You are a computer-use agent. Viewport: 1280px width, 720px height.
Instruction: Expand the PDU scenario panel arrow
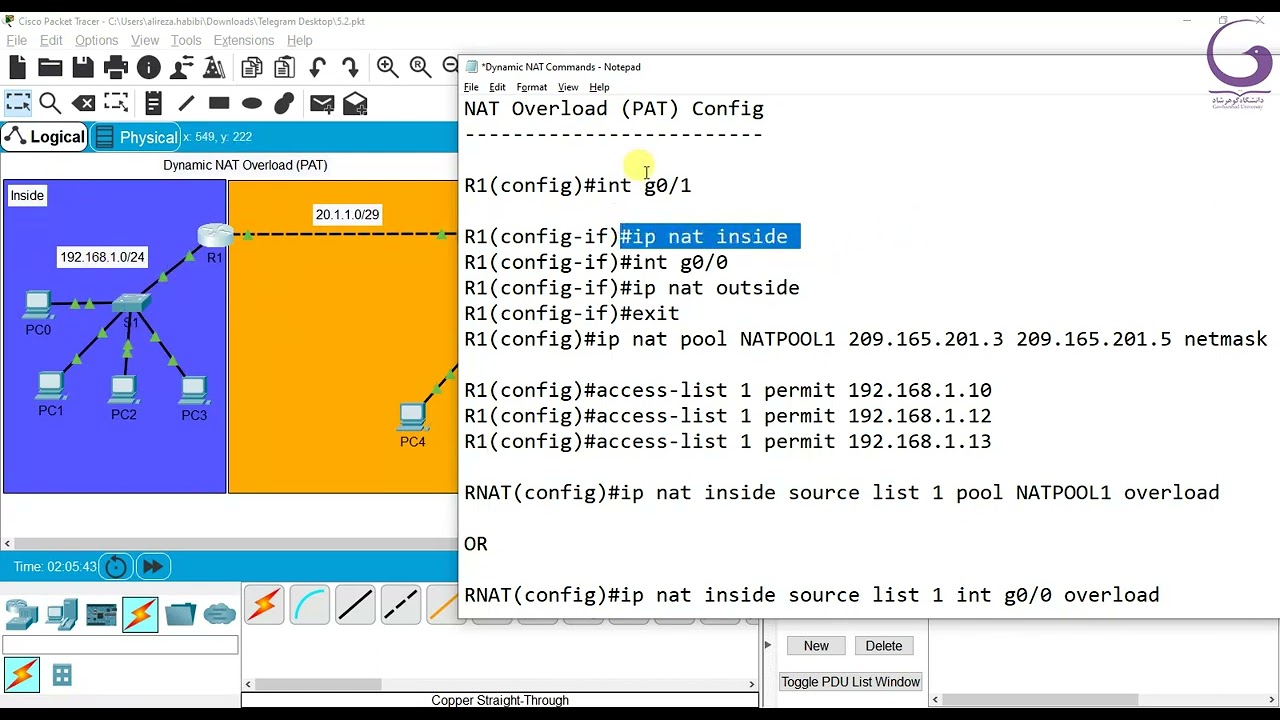(x=768, y=645)
